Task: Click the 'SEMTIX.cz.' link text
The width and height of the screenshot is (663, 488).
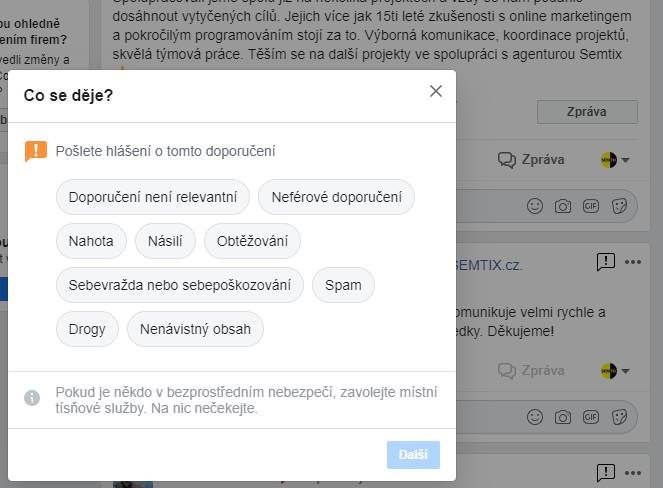Action: (x=489, y=265)
